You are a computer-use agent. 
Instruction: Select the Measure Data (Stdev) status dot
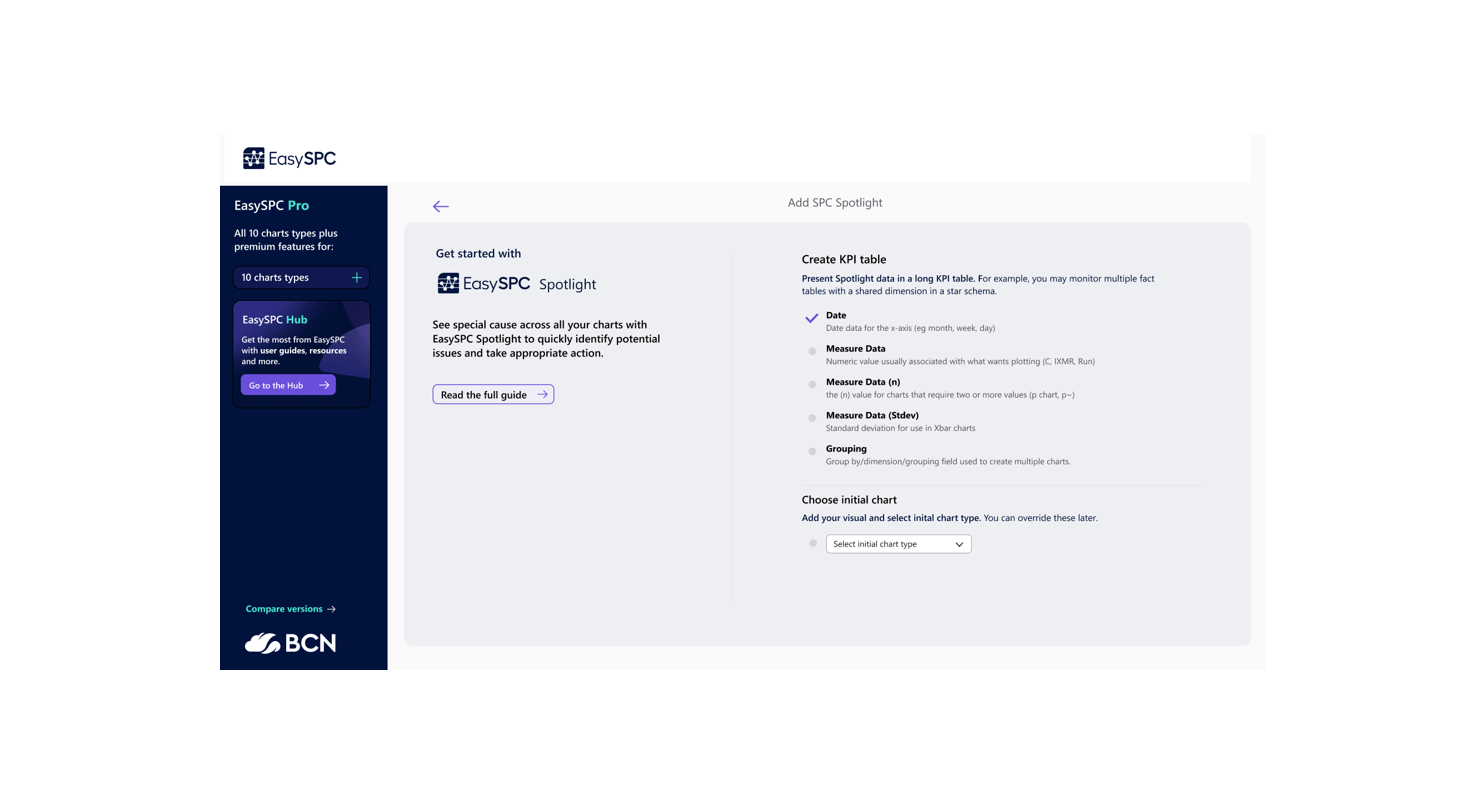812,418
